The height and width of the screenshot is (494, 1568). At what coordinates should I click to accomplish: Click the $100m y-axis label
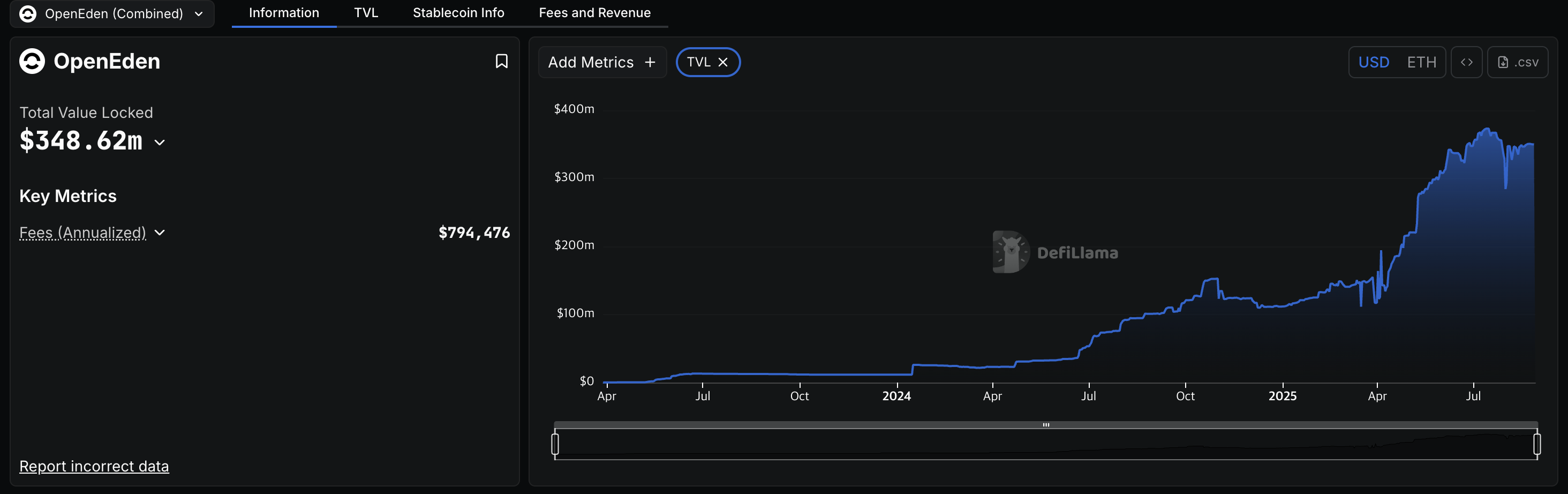click(x=575, y=313)
